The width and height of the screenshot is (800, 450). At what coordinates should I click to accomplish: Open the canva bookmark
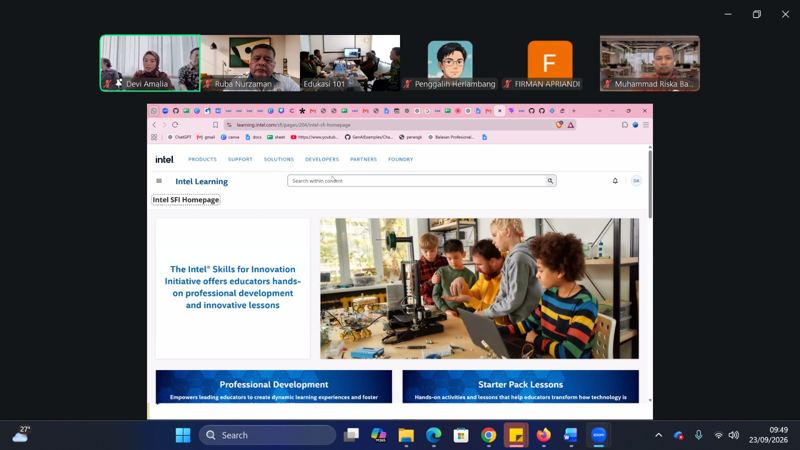[230, 137]
